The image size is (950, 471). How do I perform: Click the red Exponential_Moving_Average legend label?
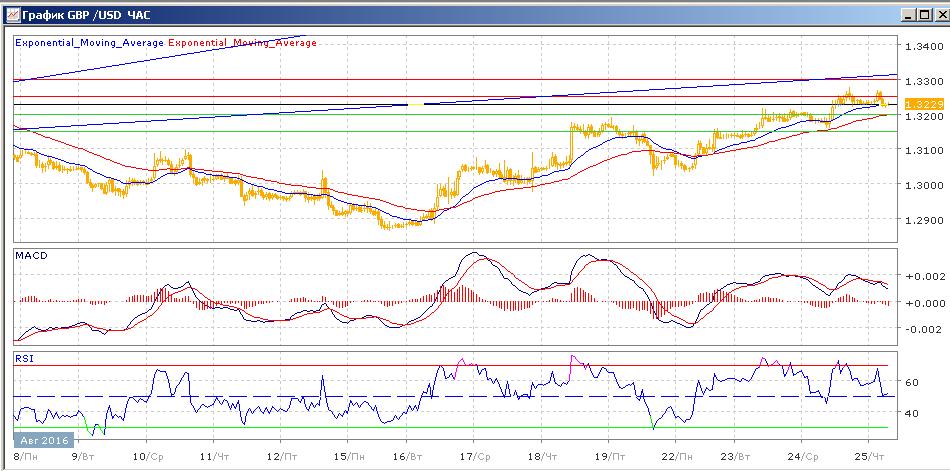(x=243, y=43)
